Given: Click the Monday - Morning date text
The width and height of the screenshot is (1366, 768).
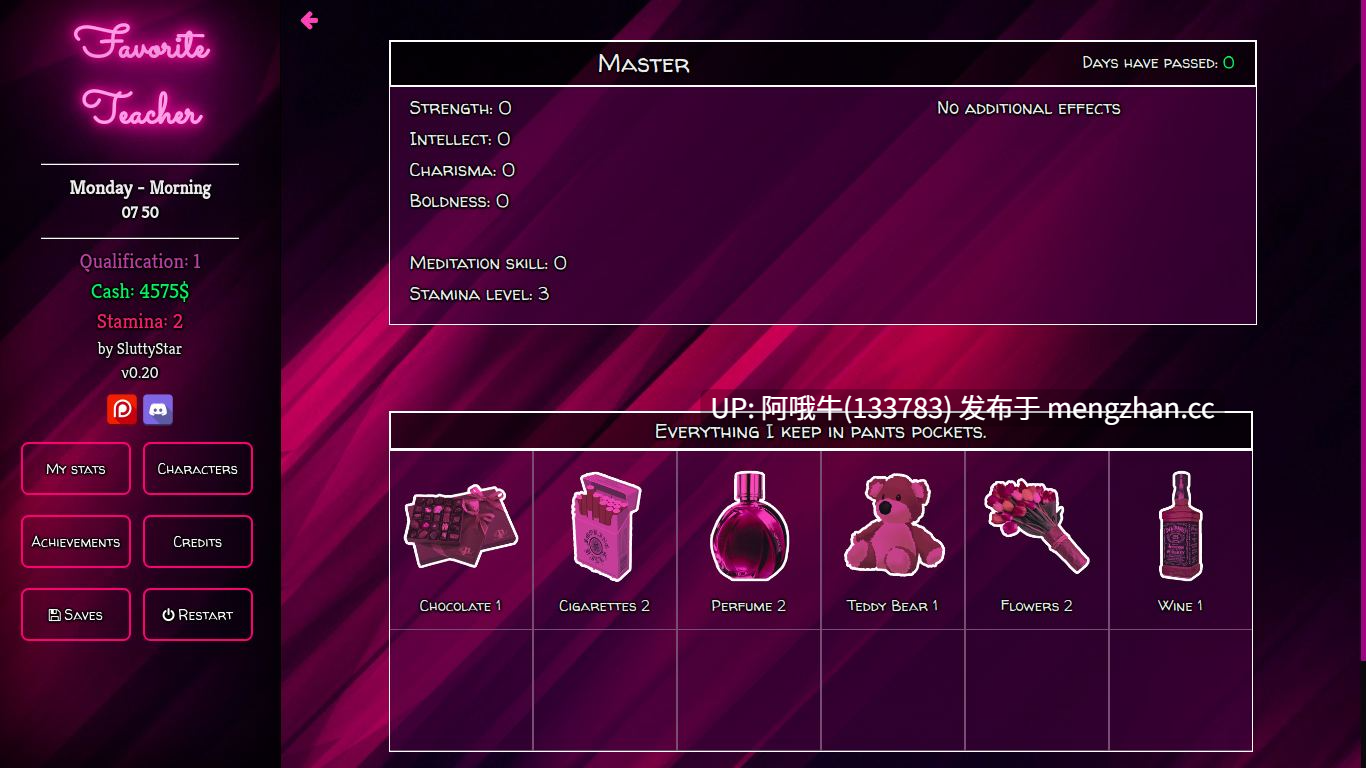Looking at the screenshot, I should pos(140,187).
